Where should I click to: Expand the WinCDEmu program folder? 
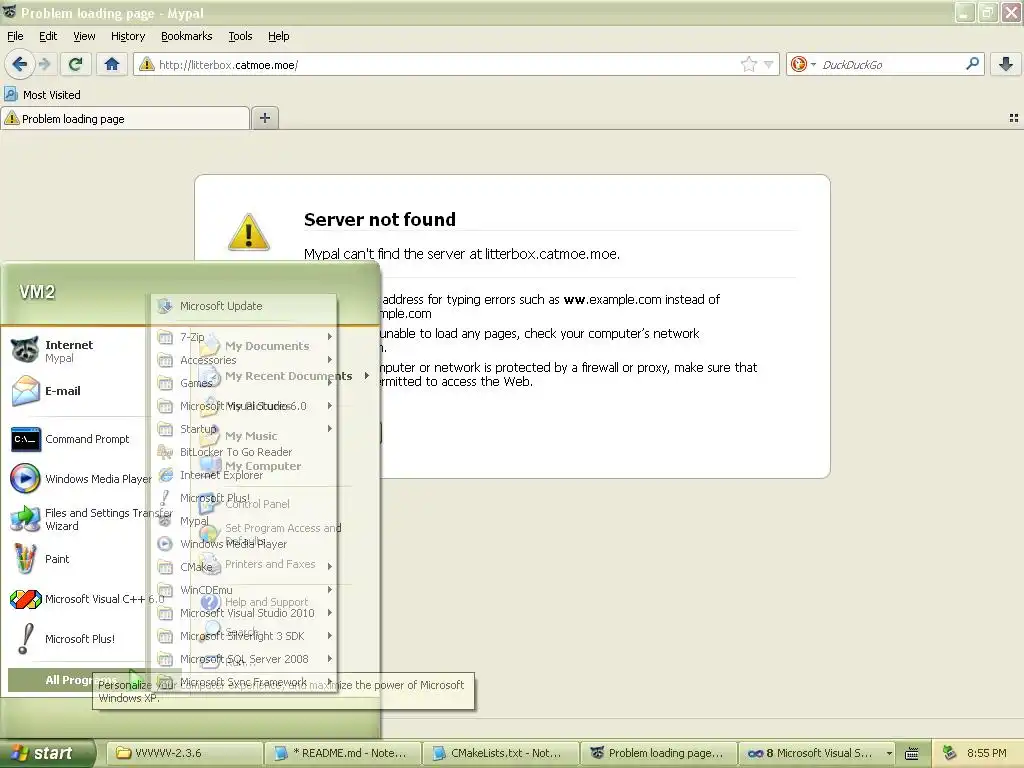(x=244, y=590)
